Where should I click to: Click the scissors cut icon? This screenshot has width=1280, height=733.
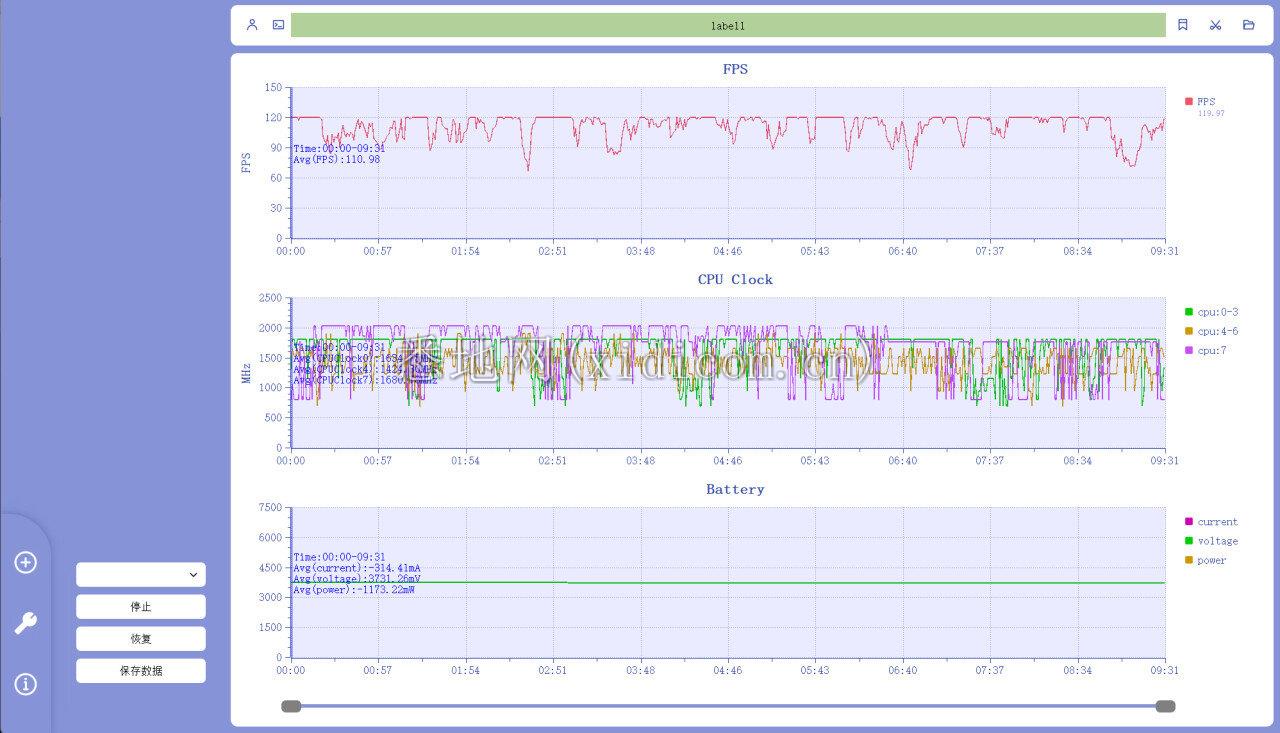click(x=1216, y=25)
